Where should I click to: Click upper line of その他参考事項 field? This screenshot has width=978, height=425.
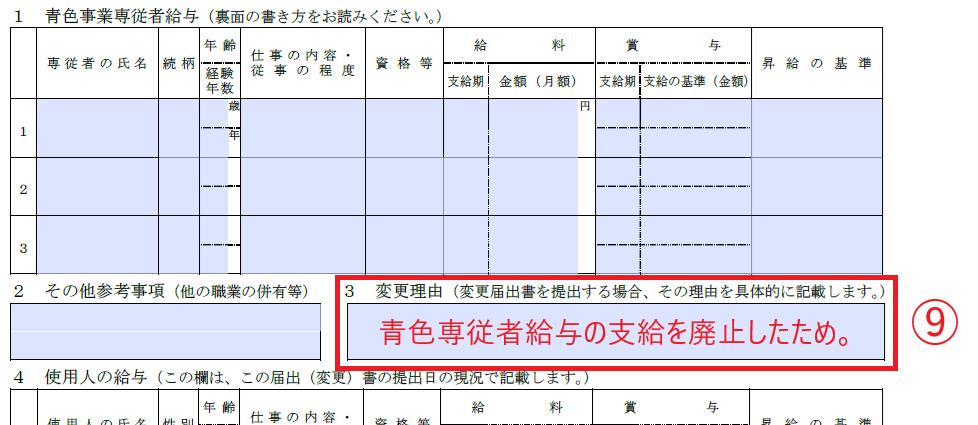[x=166, y=318]
